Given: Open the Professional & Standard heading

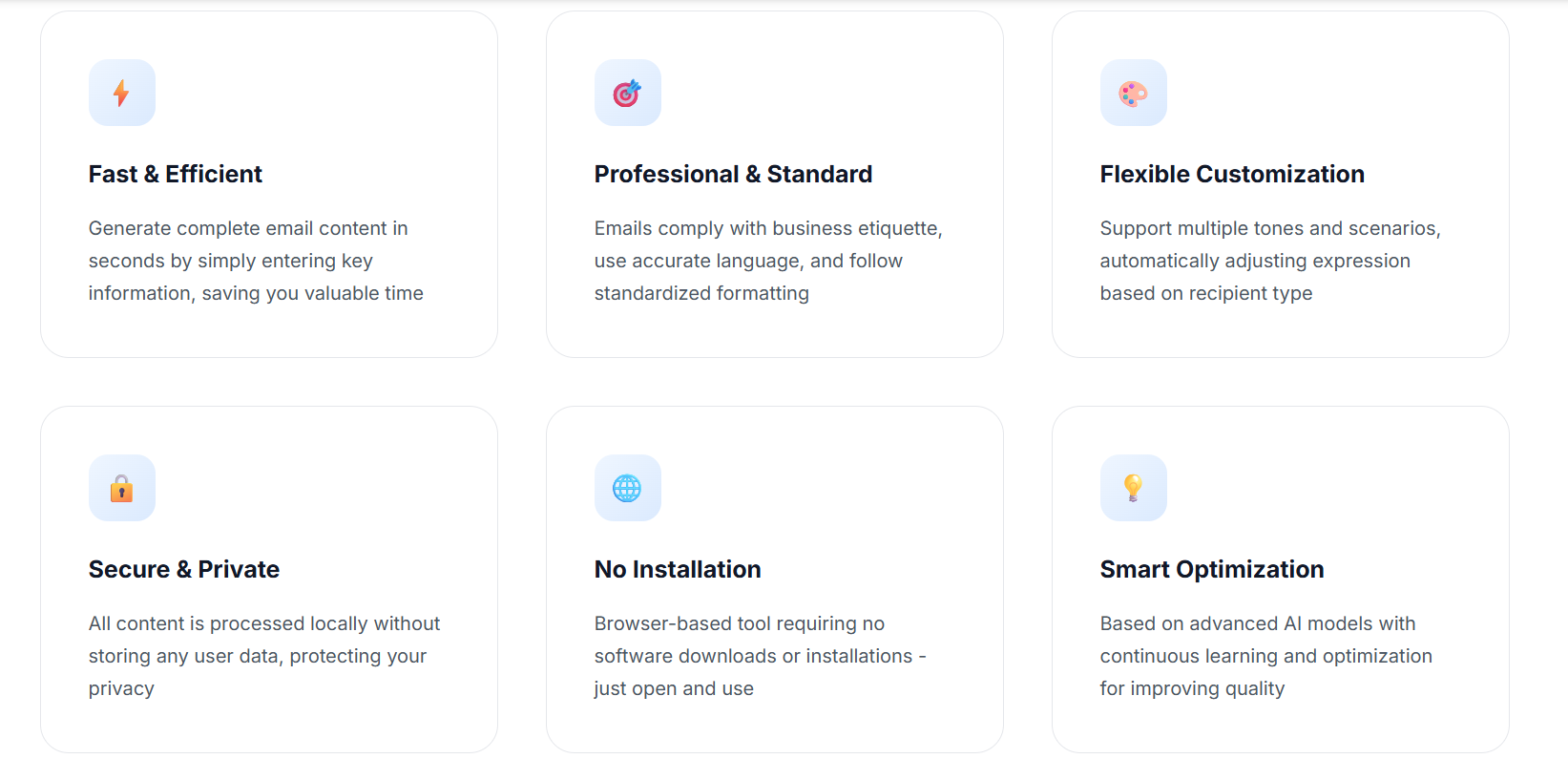Looking at the screenshot, I should tap(733, 174).
